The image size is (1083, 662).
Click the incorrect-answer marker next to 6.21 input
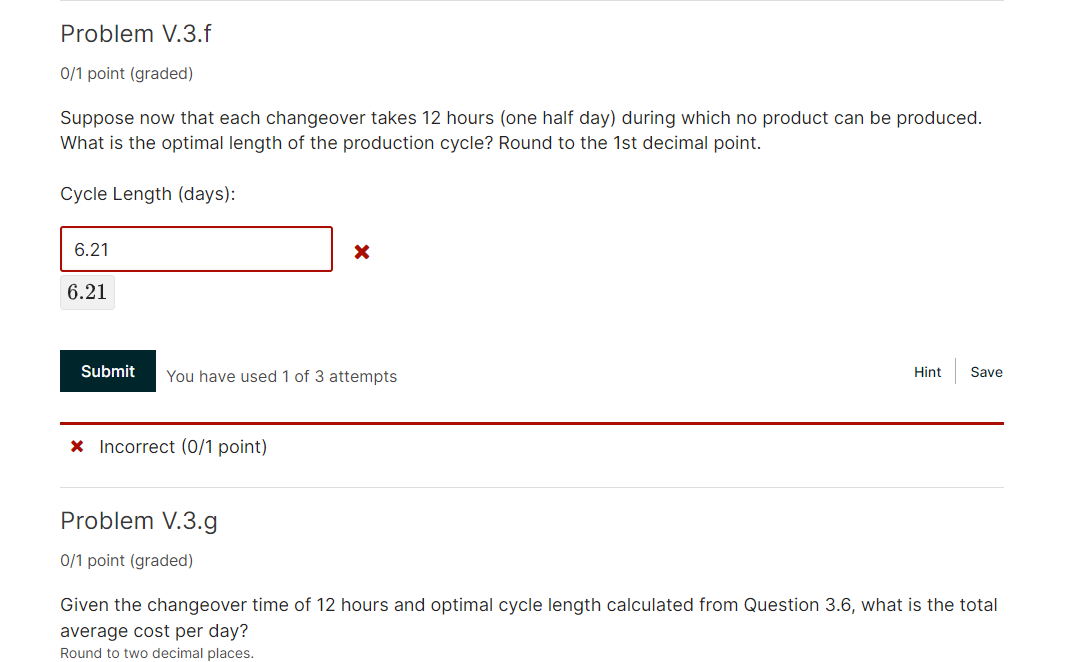[361, 252]
